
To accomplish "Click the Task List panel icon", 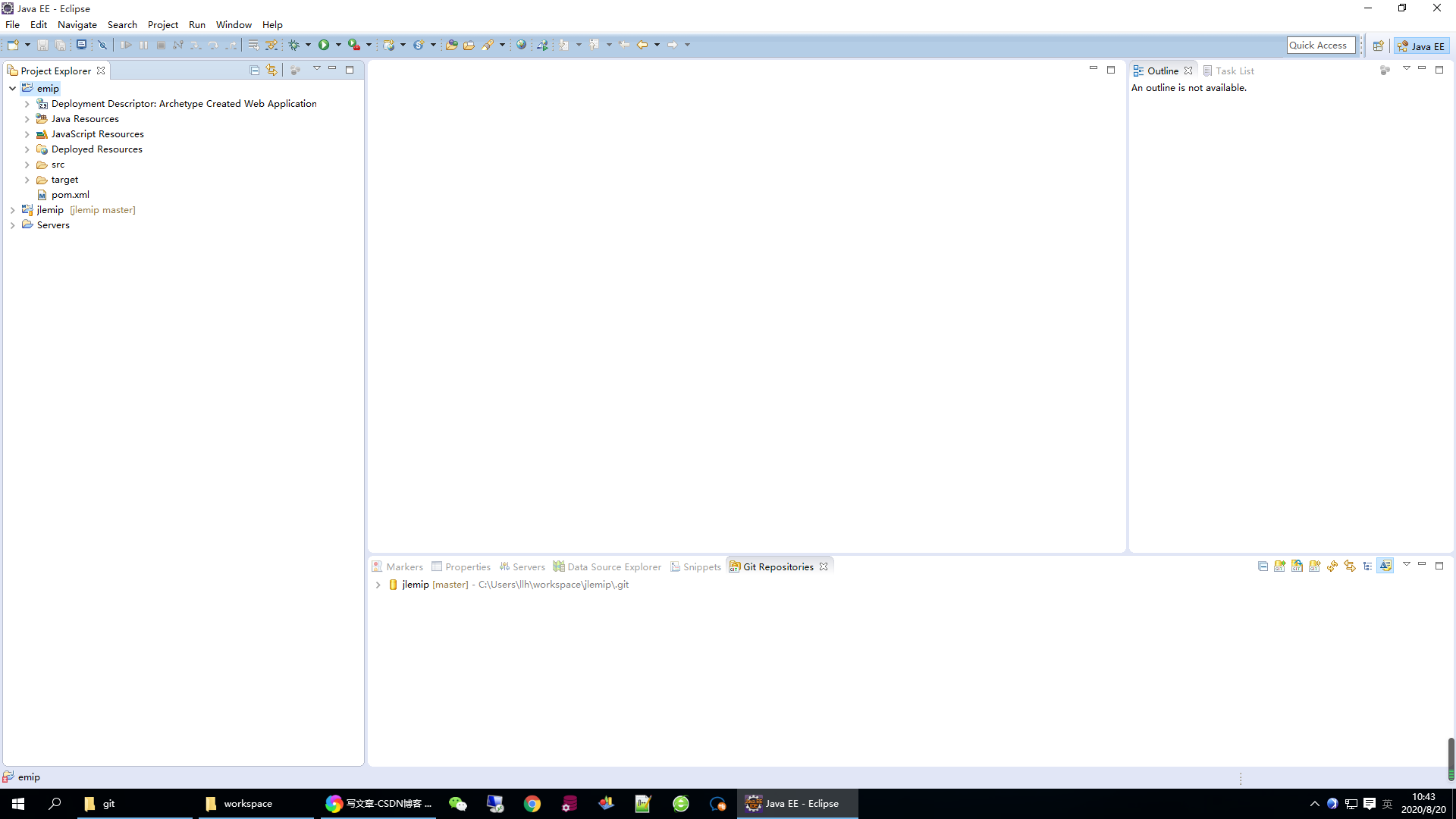I will click(x=1207, y=70).
